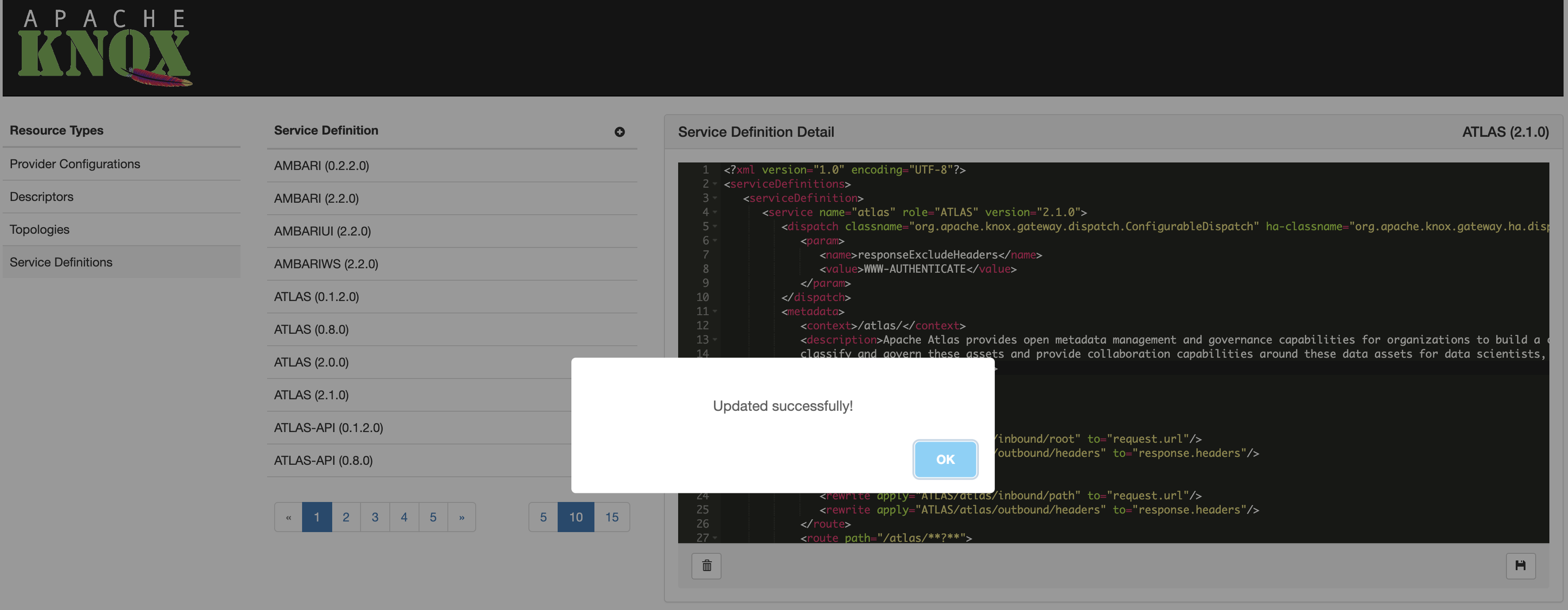Collapse the serviceDefinitions fold arrow on line 2
This screenshot has height=610, width=1568.
pos(715,184)
